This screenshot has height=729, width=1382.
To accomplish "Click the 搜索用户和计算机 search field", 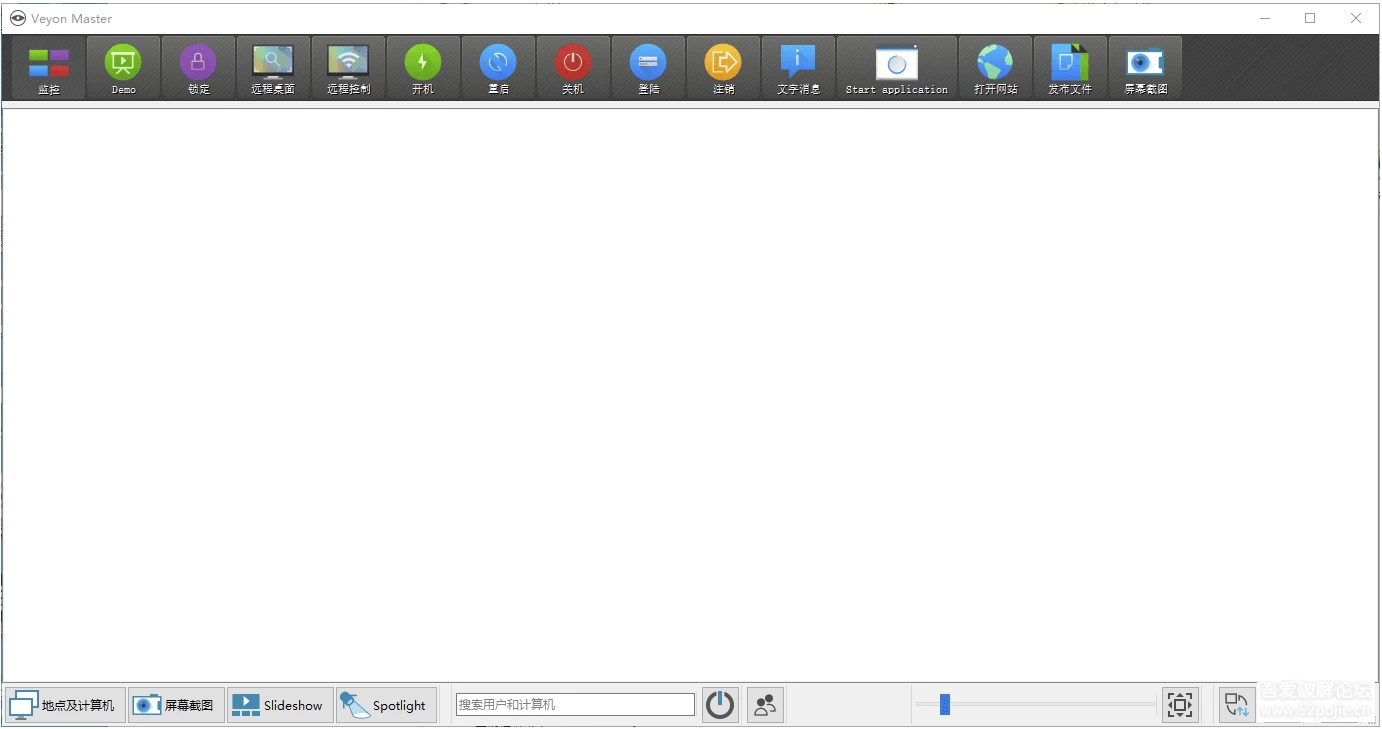I will (x=573, y=704).
